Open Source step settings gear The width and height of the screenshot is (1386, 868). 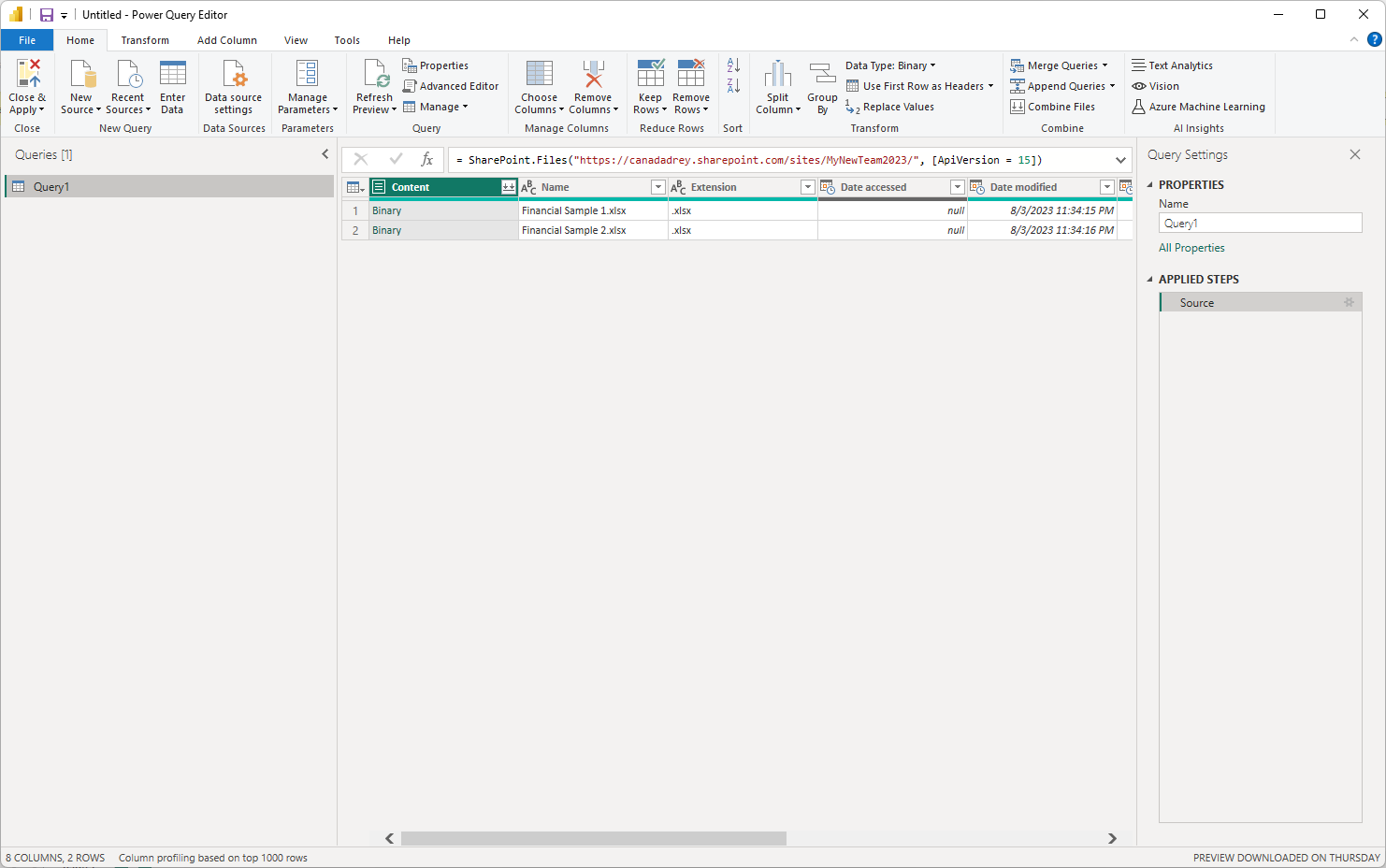(x=1349, y=302)
